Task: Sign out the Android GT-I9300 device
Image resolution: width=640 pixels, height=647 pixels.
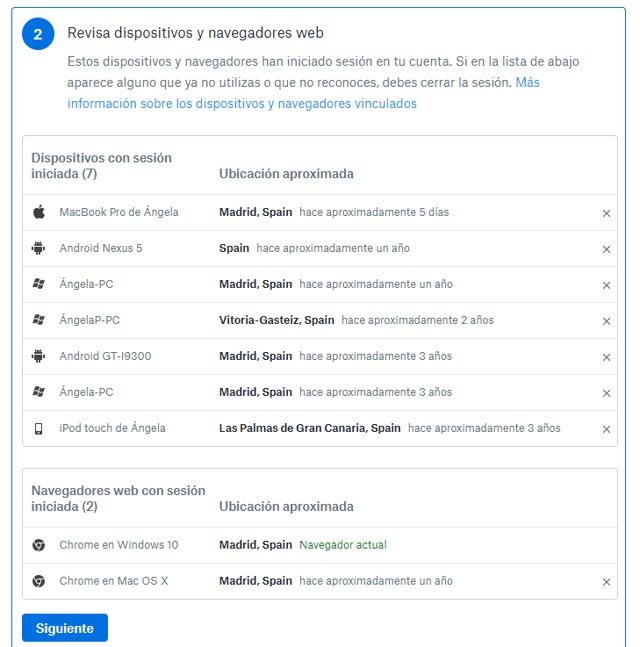Action: pos(606,357)
